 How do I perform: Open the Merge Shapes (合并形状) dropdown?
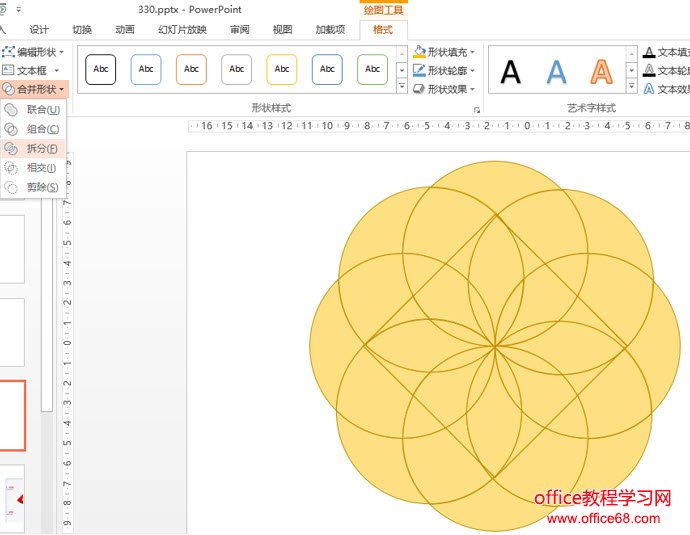(x=35, y=89)
